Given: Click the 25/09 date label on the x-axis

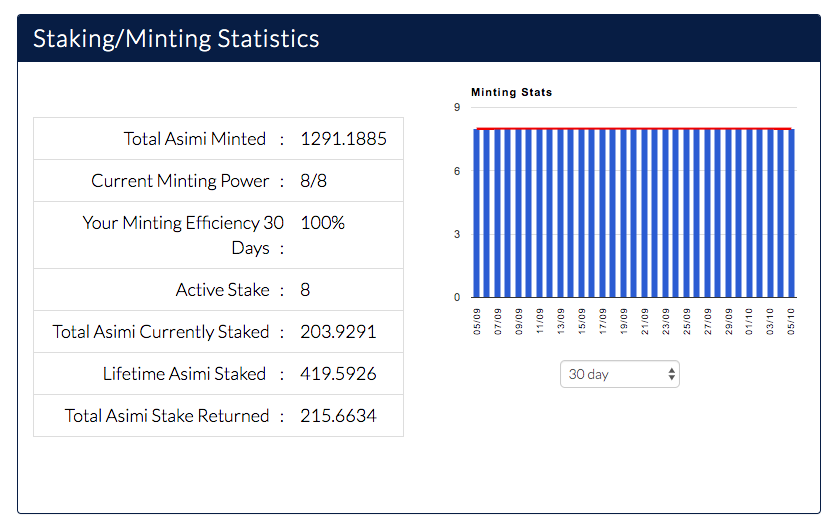Looking at the screenshot, I should [687, 320].
